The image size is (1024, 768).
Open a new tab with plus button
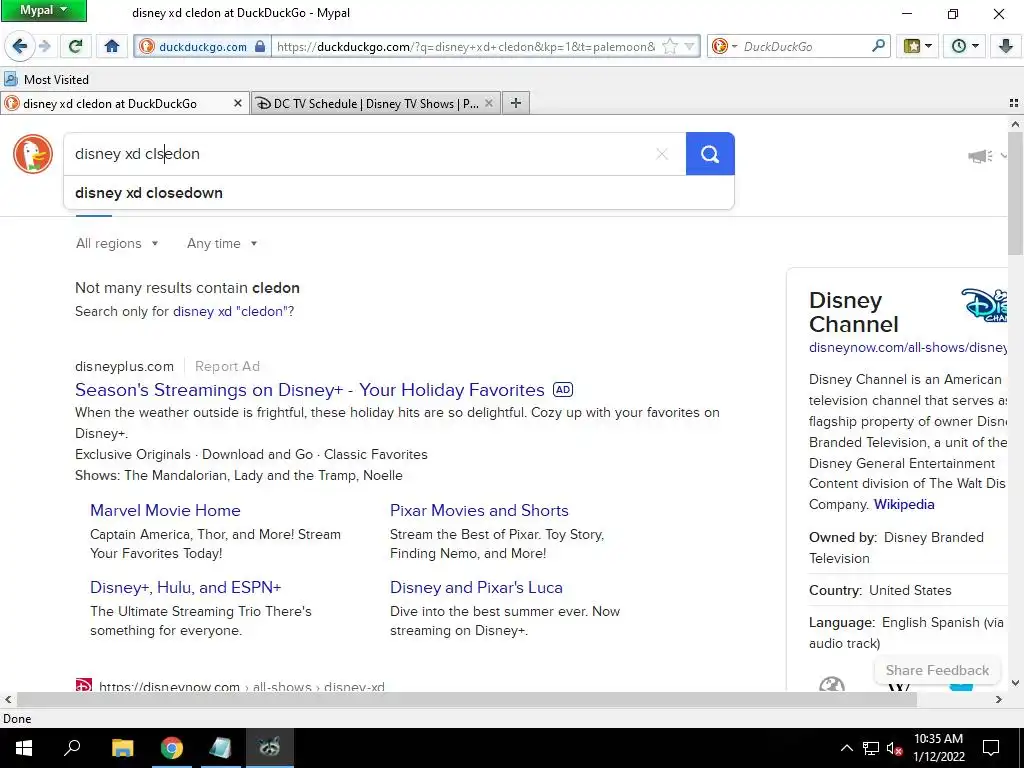tap(516, 103)
